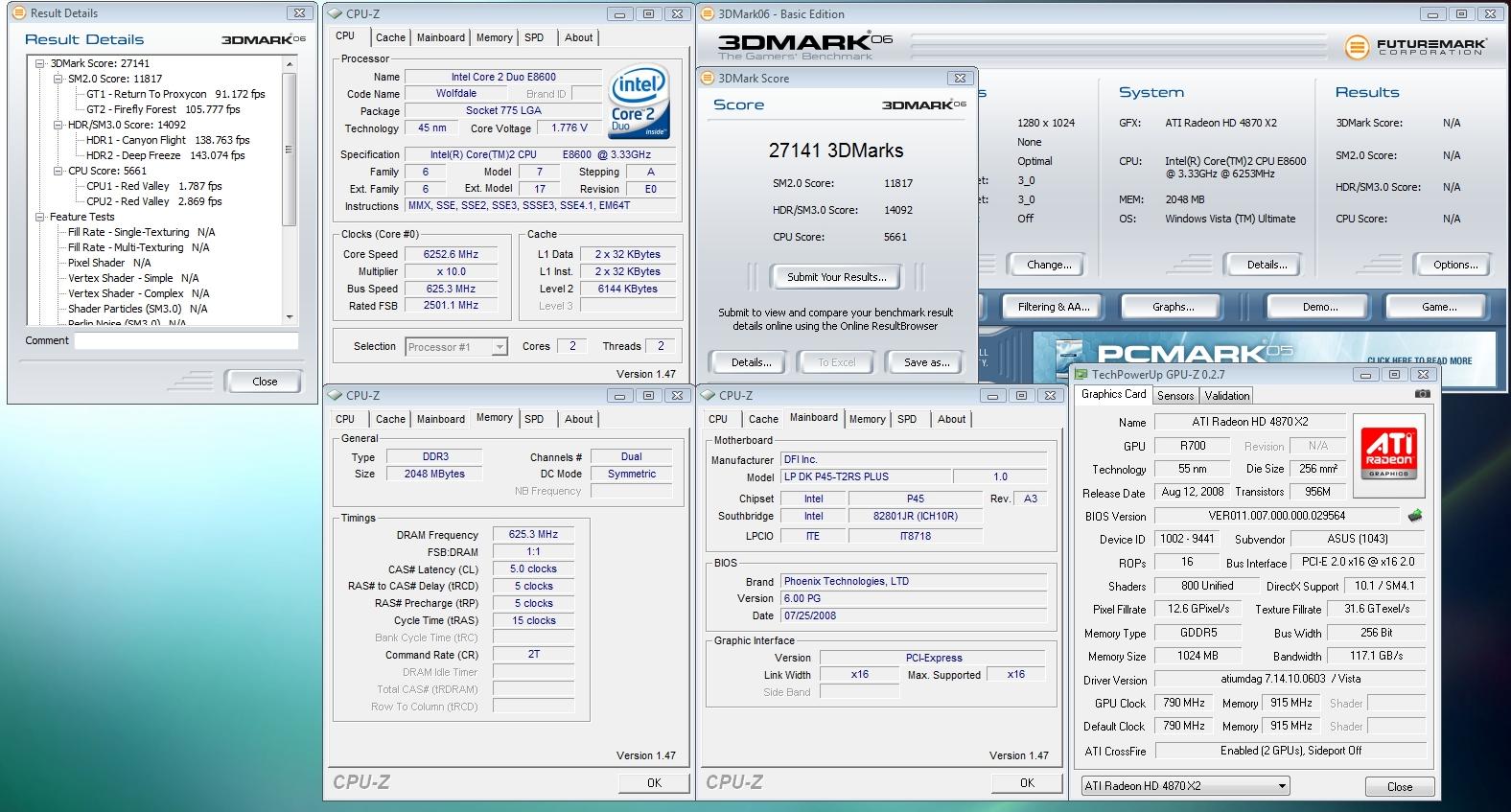Collapse the CPU Score tree node

coord(58,171)
